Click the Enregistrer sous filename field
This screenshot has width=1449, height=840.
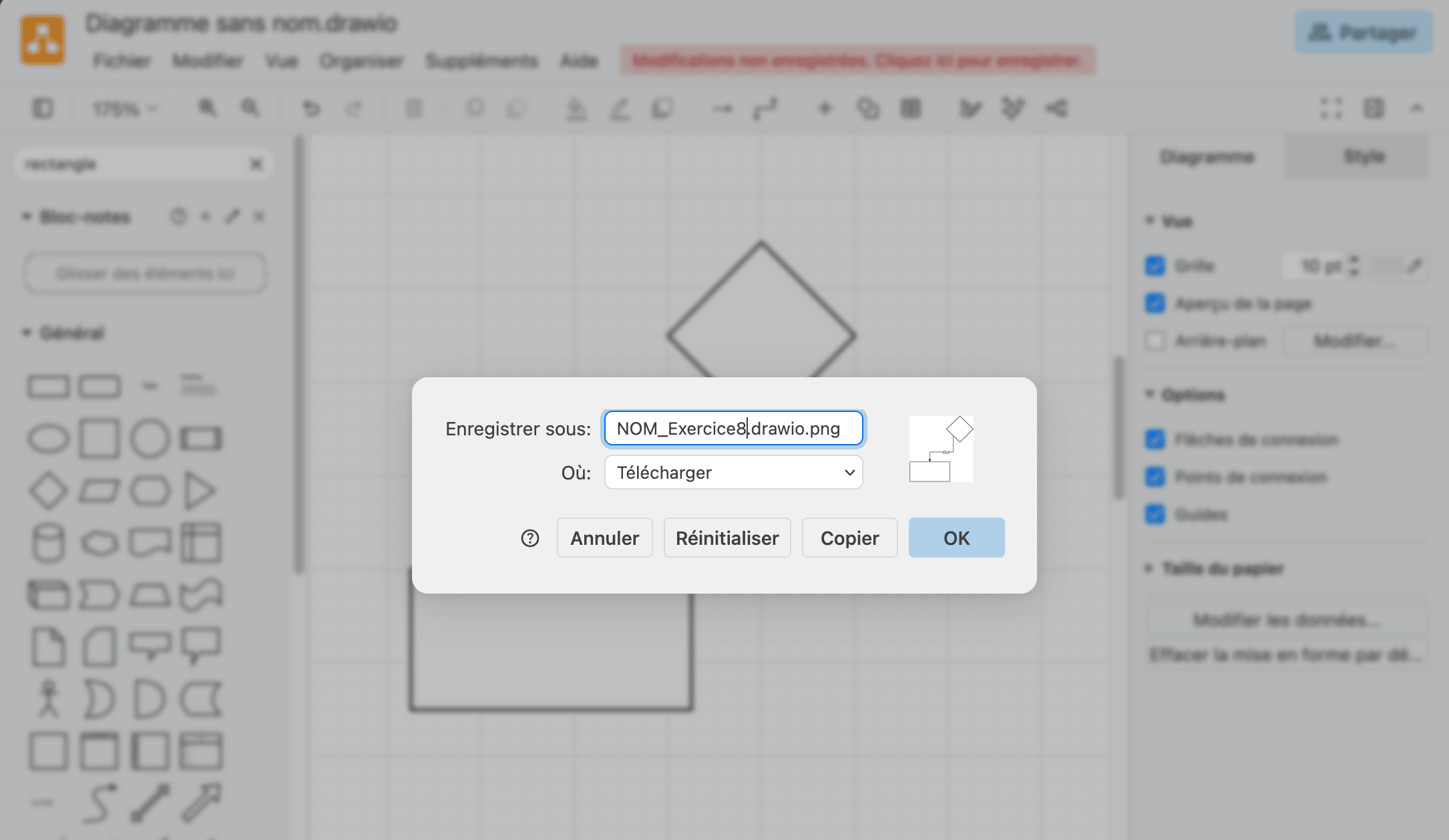pyautogui.click(x=733, y=429)
